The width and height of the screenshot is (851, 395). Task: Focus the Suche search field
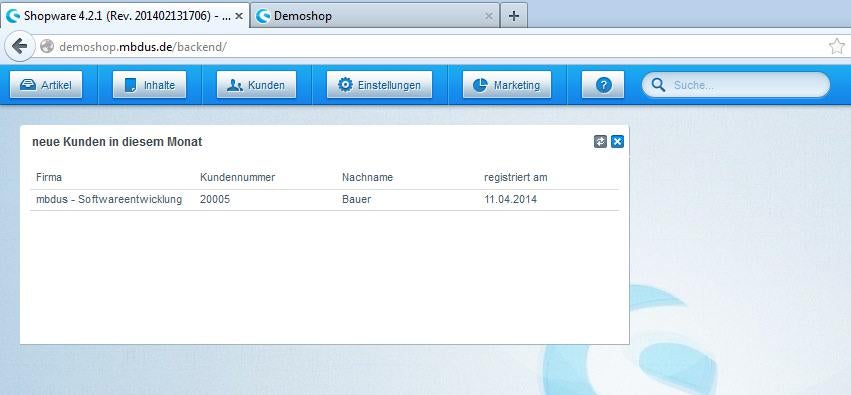click(x=735, y=85)
